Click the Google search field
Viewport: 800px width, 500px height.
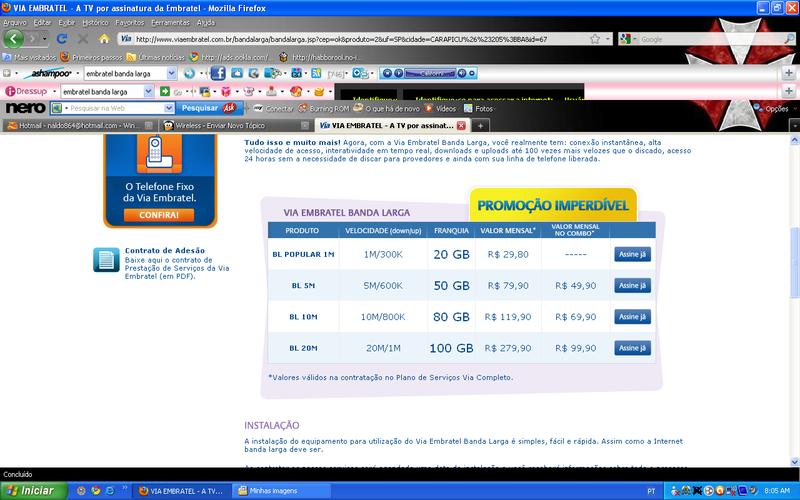pos(709,39)
